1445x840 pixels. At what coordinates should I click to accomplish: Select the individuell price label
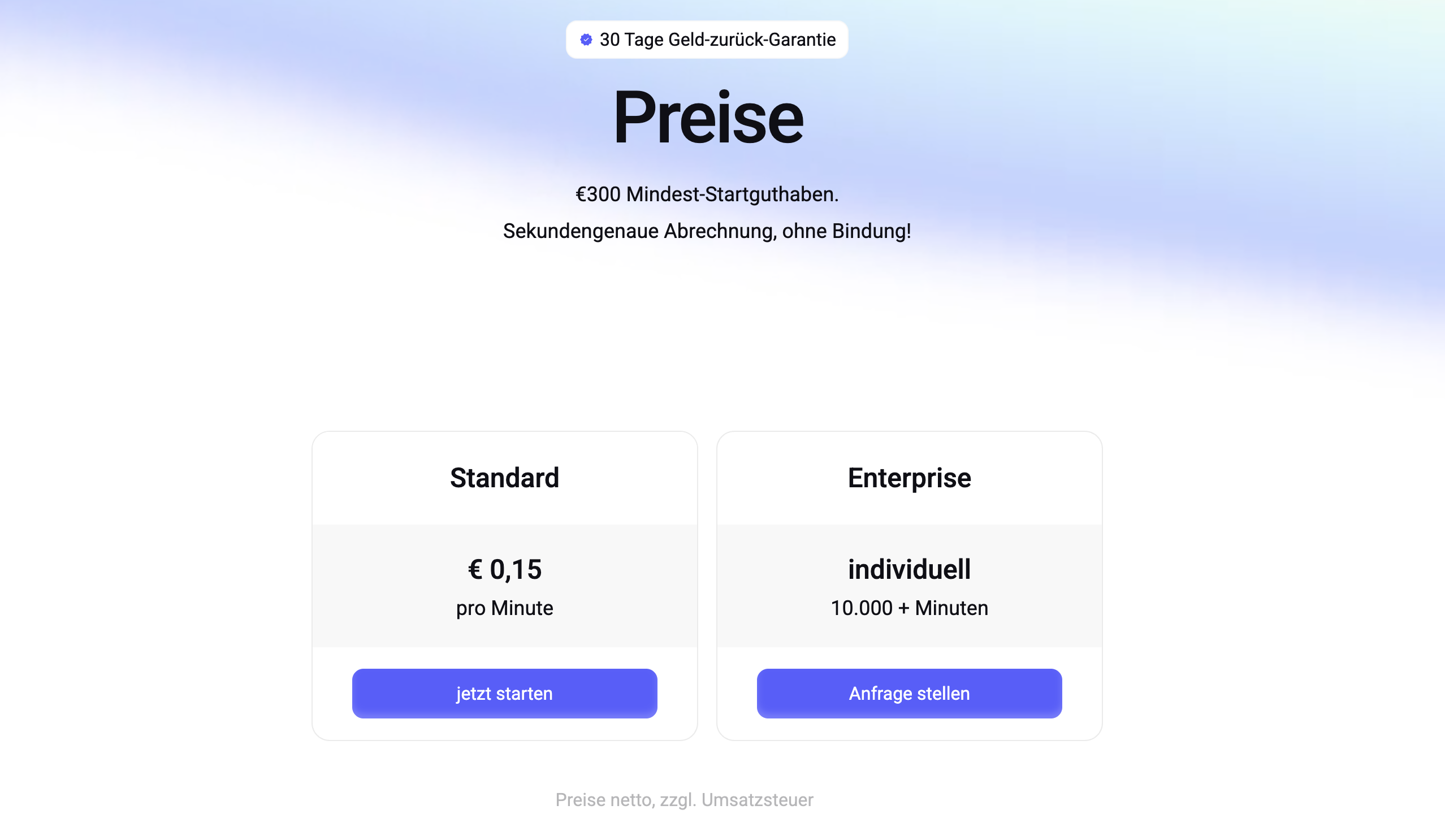910,569
